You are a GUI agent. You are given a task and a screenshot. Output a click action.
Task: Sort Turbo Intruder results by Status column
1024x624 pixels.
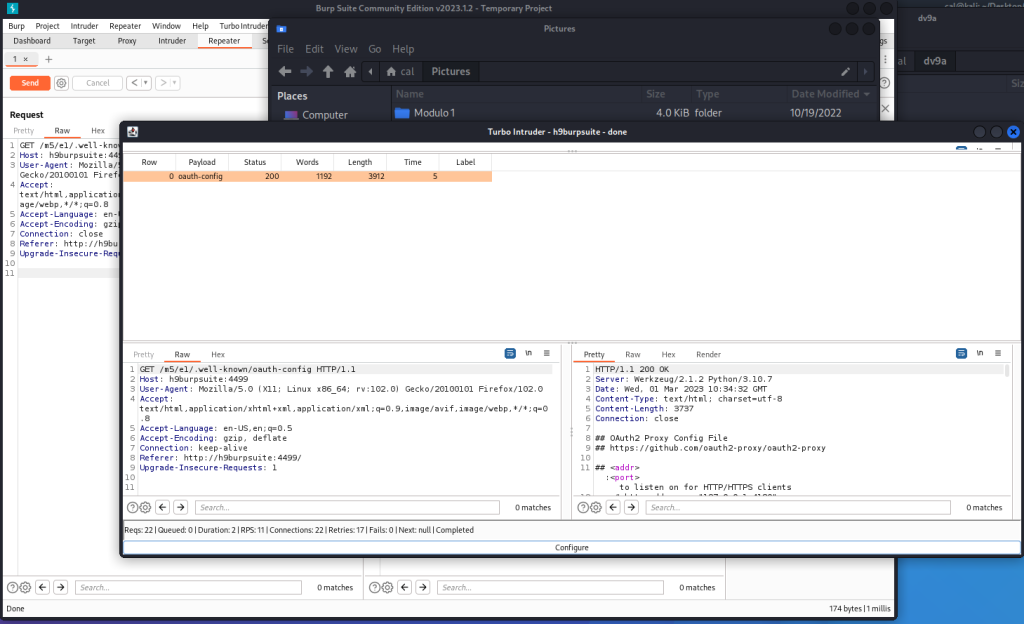[255, 162]
